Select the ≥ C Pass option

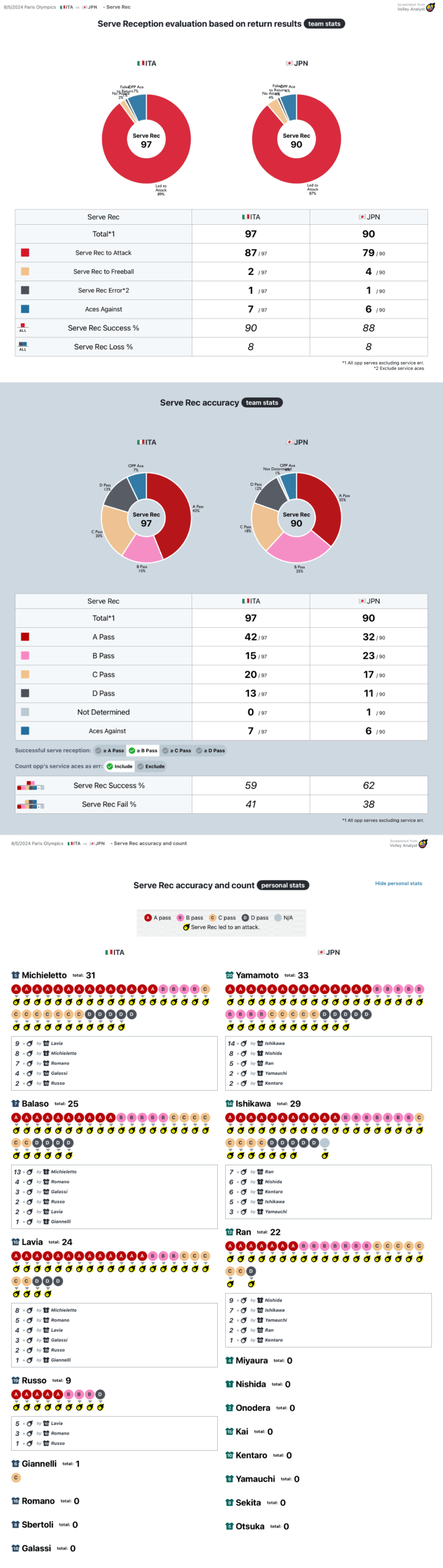pos(177,750)
